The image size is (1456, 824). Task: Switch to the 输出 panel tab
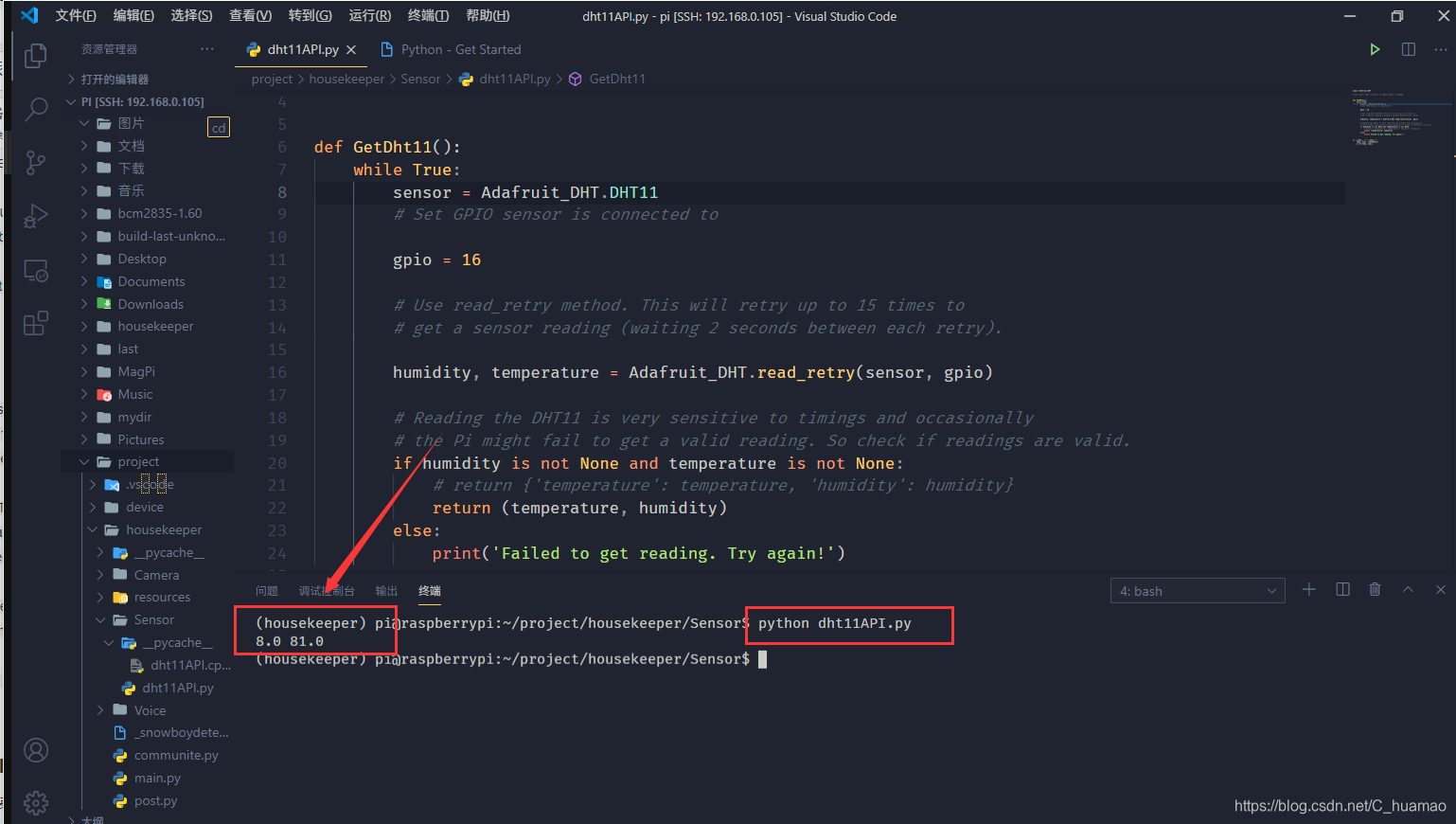[x=386, y=591]
